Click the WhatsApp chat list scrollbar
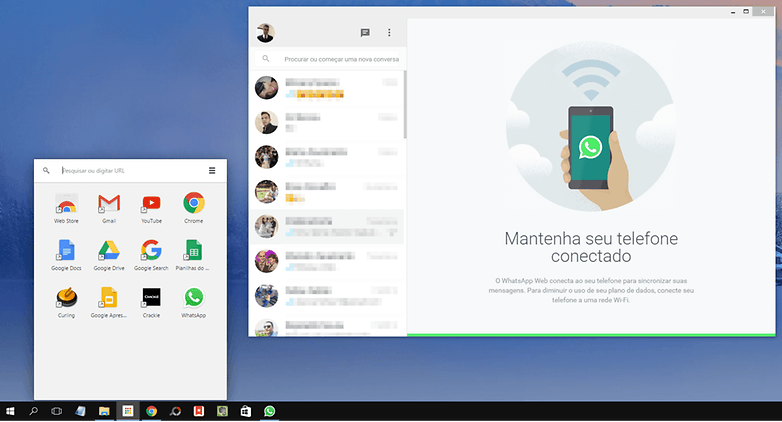The width and height of the screenshot is (782, 422). pos(405,105)
